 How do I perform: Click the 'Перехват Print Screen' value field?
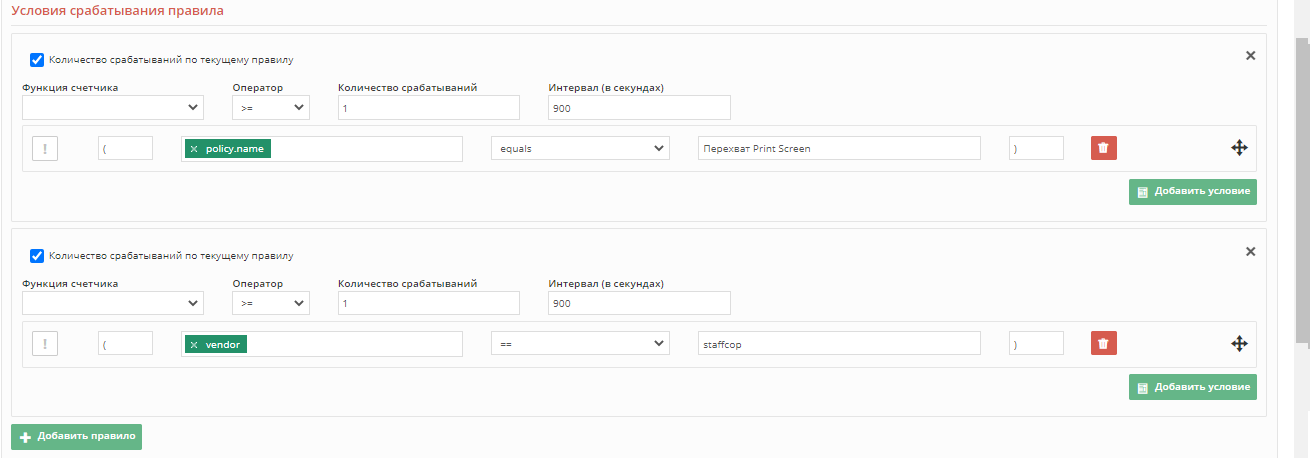[838, 148]
